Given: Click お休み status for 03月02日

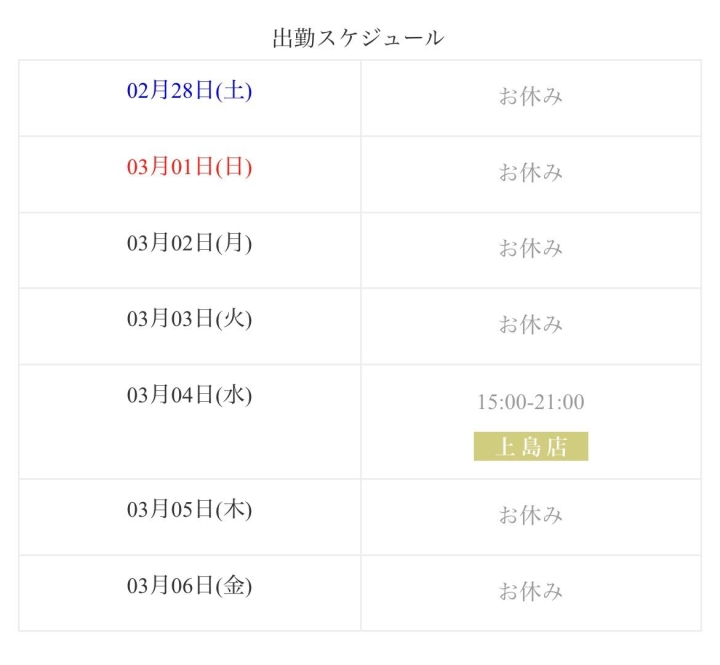Looking at the screenshot, I should coord(530,249).
